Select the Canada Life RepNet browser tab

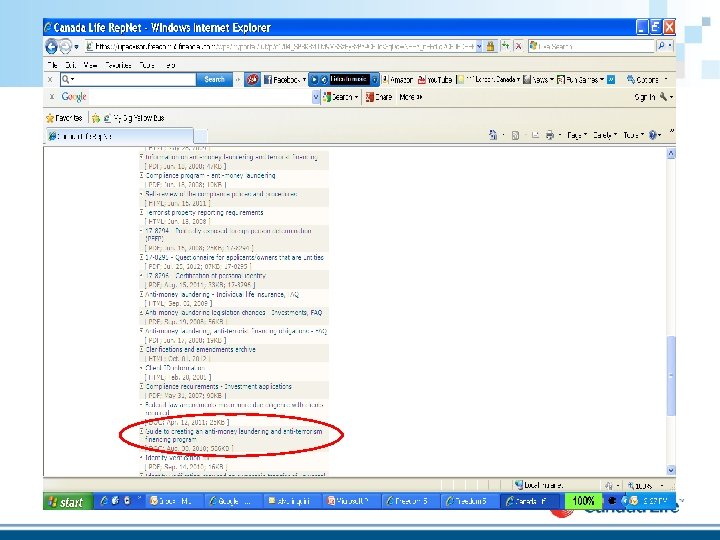(x=119, y=136)
